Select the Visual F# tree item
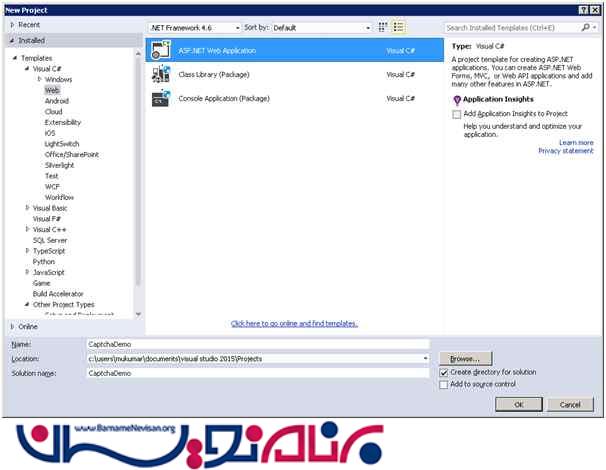The width and height of the screenshot is (606, 470). point(46,219)
